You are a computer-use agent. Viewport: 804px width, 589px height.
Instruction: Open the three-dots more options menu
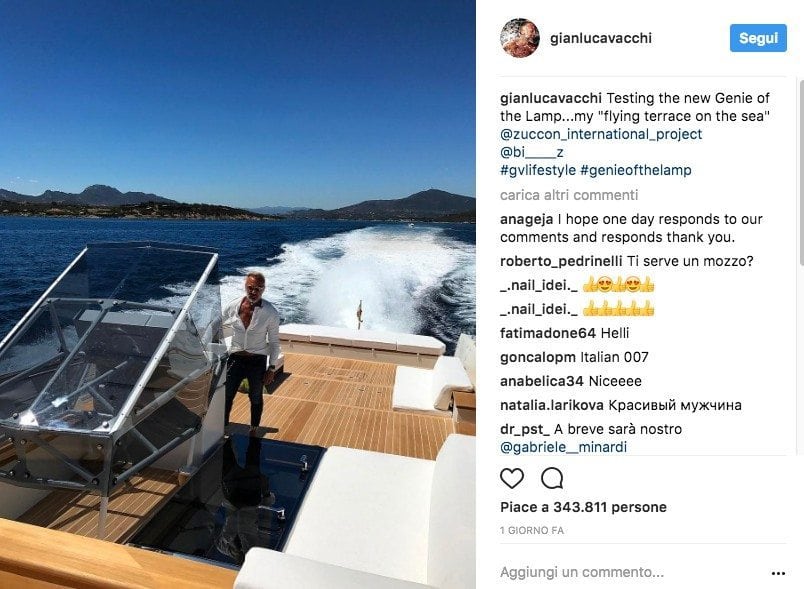coord(778,573)
